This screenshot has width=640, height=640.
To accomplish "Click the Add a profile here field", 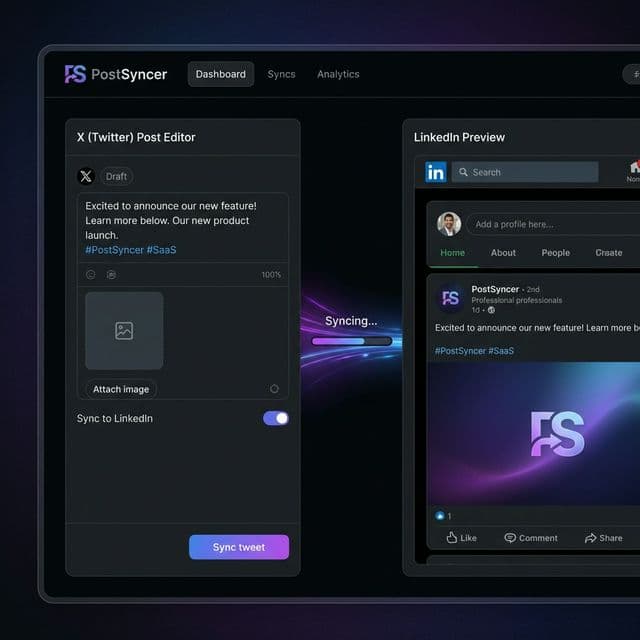I will 553,224.
